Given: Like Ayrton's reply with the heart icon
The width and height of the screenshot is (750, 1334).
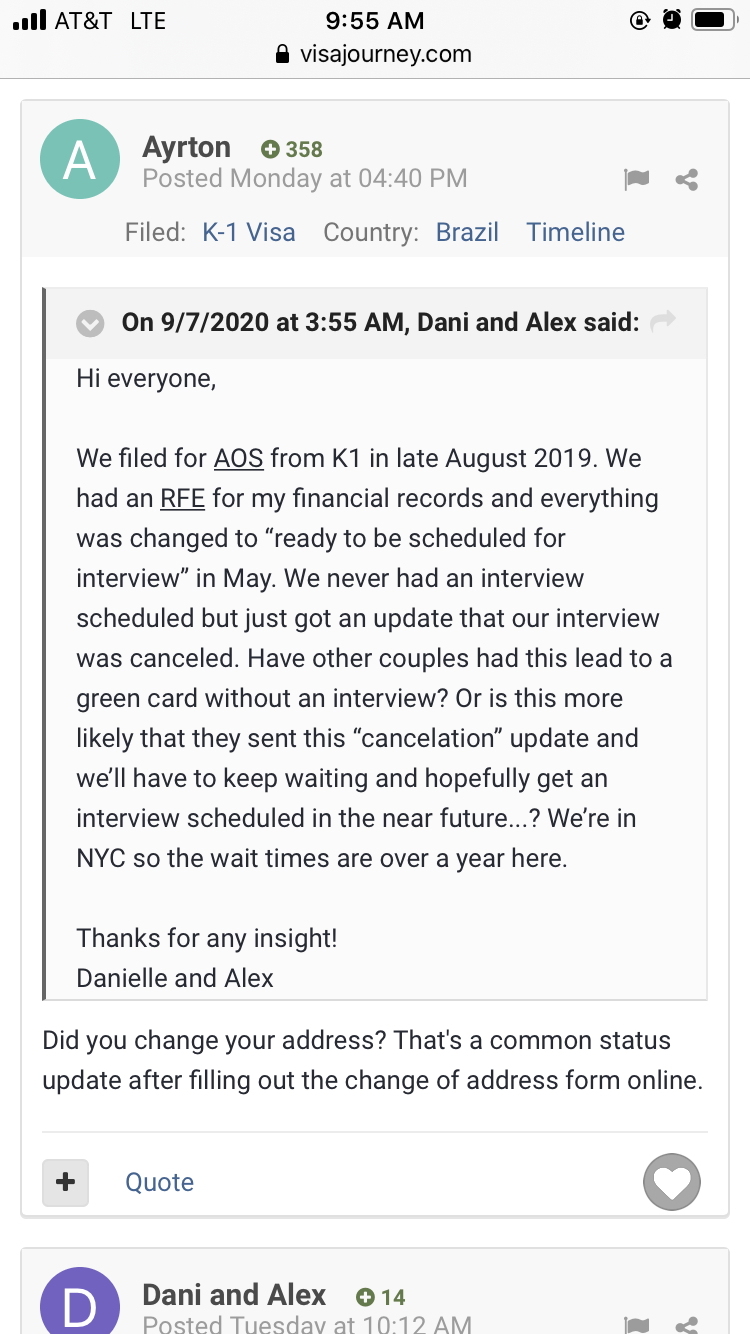Looking at the screenshot, I should coord(671,1183).
